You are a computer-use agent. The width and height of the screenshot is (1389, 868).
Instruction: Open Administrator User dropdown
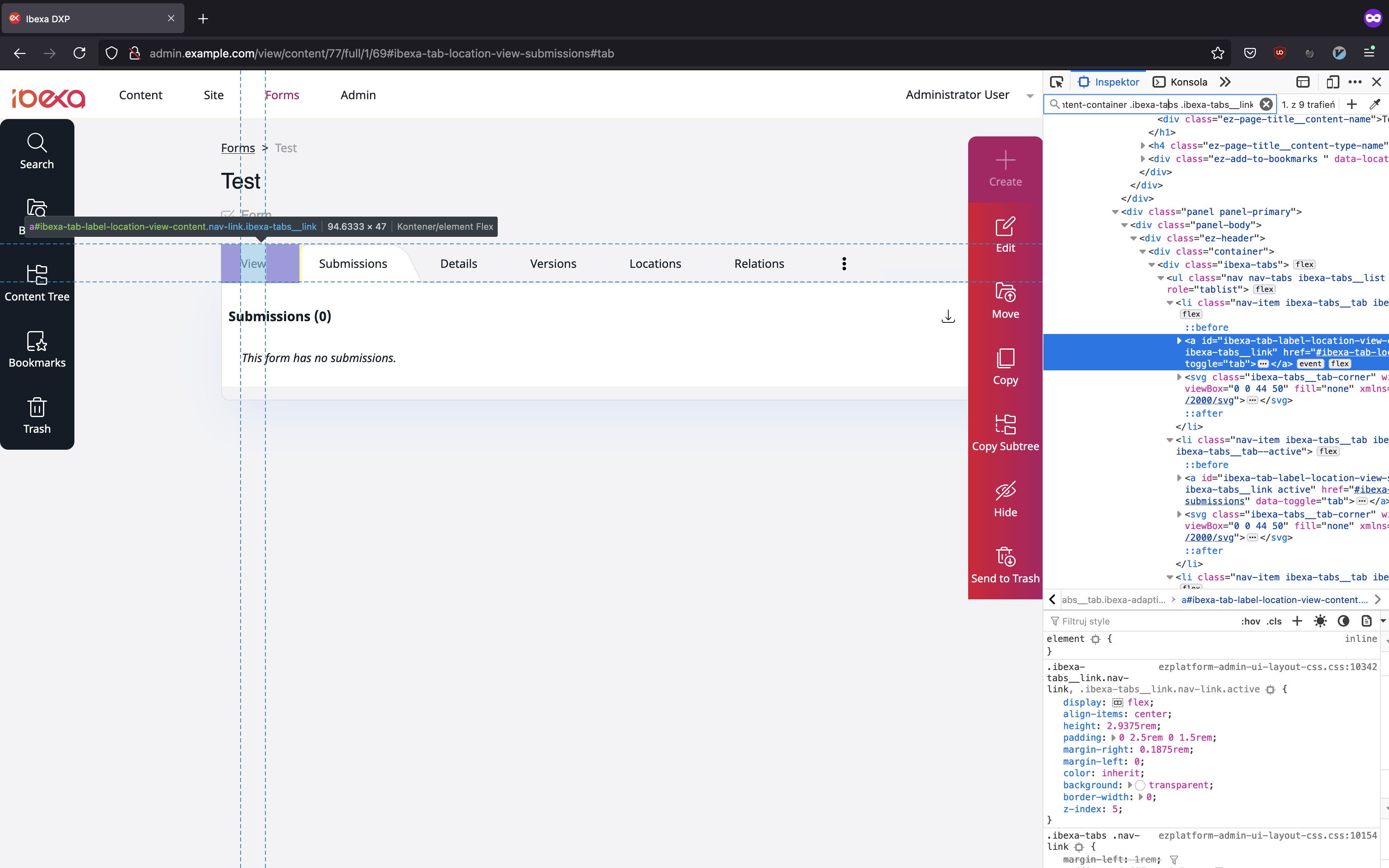pos(969,95)
